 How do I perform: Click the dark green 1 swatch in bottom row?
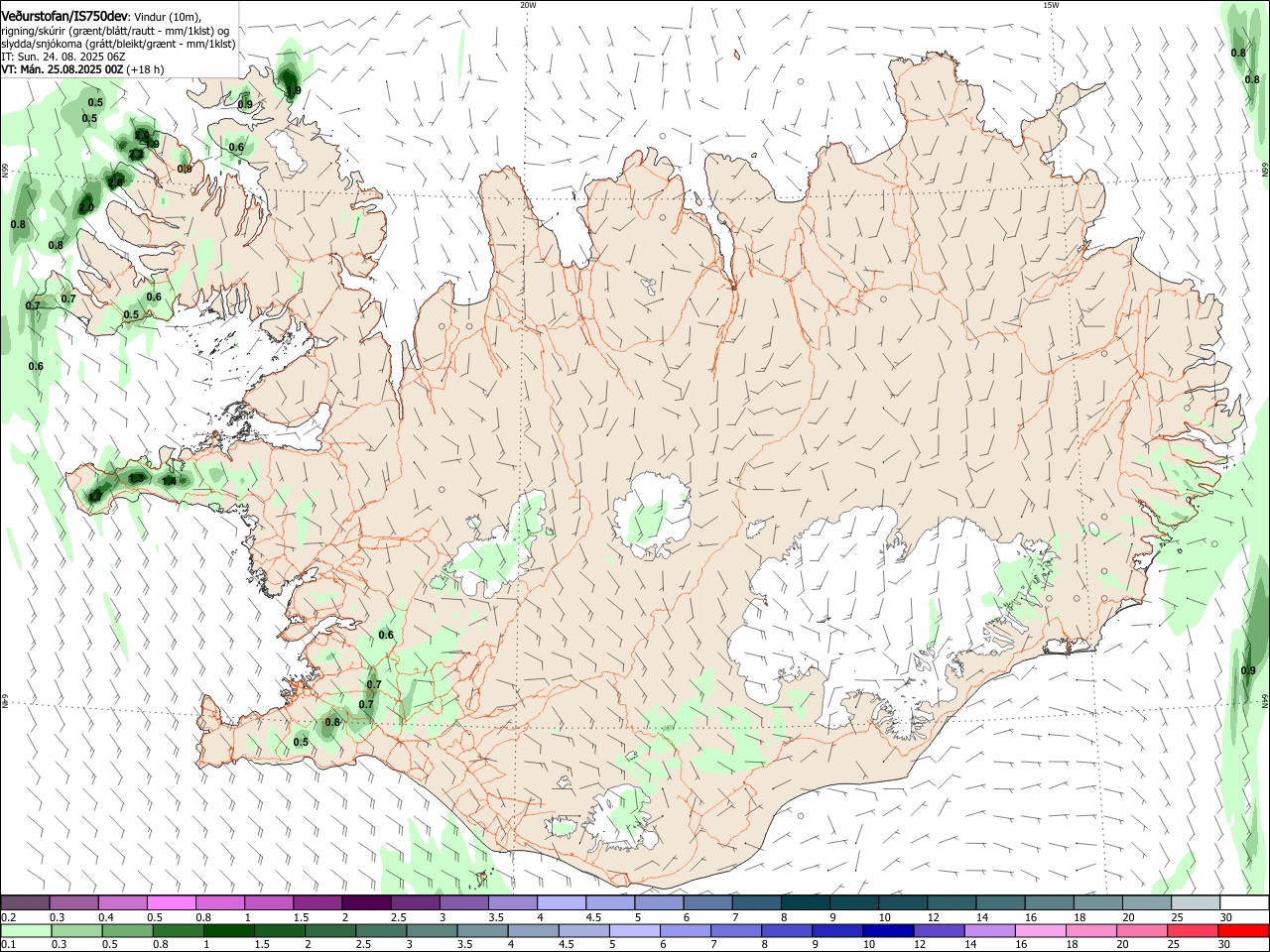(x=229, y=931)
